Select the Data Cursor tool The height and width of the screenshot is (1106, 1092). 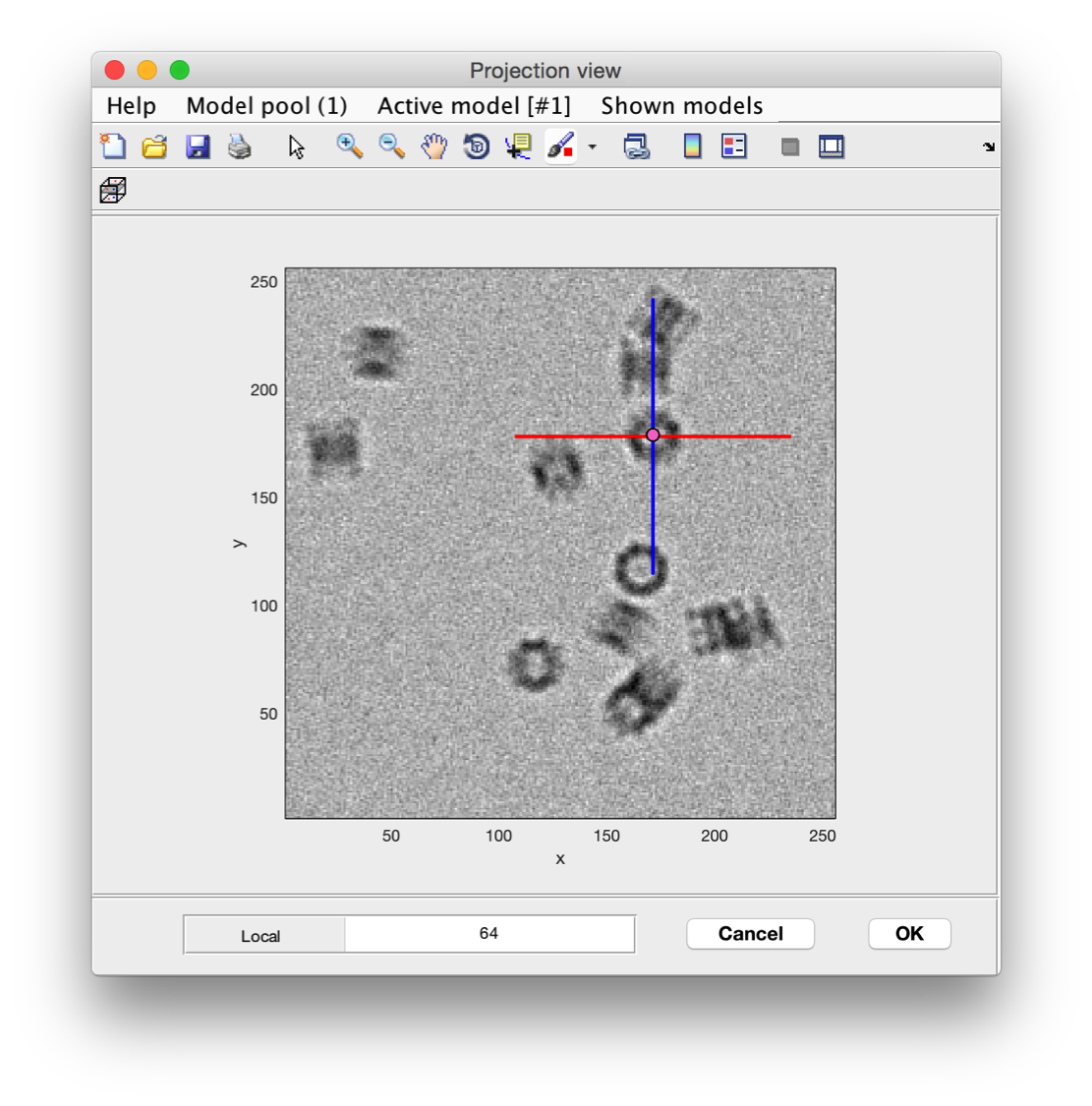click(x=519, y=146)
